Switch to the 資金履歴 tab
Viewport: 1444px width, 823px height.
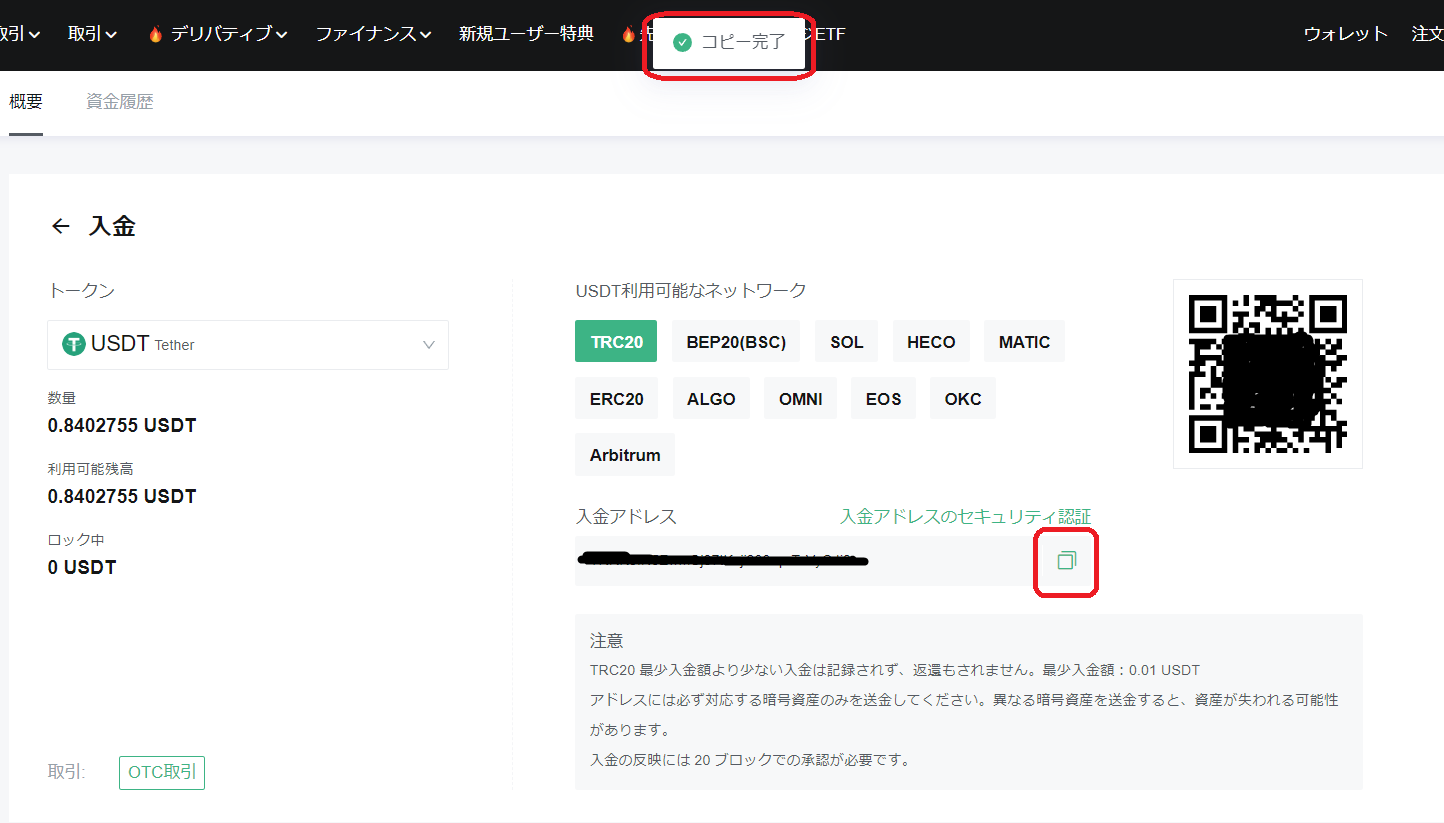[x=119, y=102]
